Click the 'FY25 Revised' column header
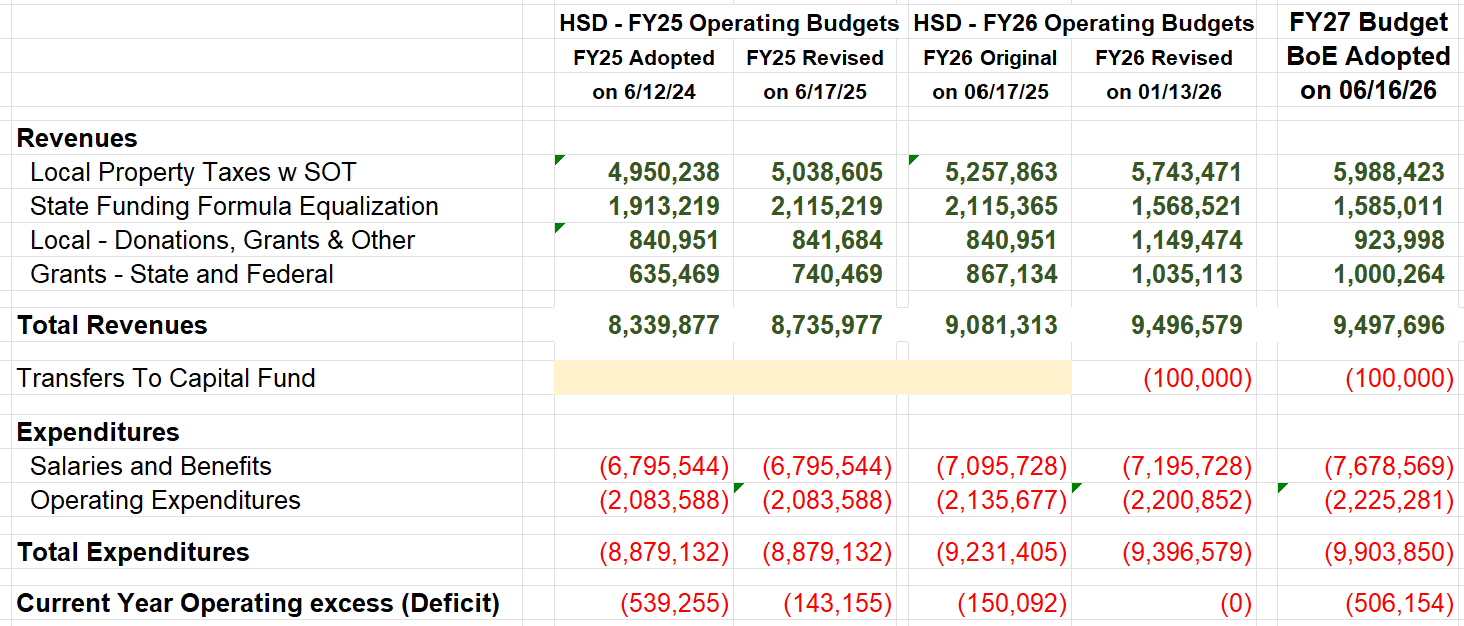The width and height of the screenshot is (1464, 626). (x=815, y=58)
